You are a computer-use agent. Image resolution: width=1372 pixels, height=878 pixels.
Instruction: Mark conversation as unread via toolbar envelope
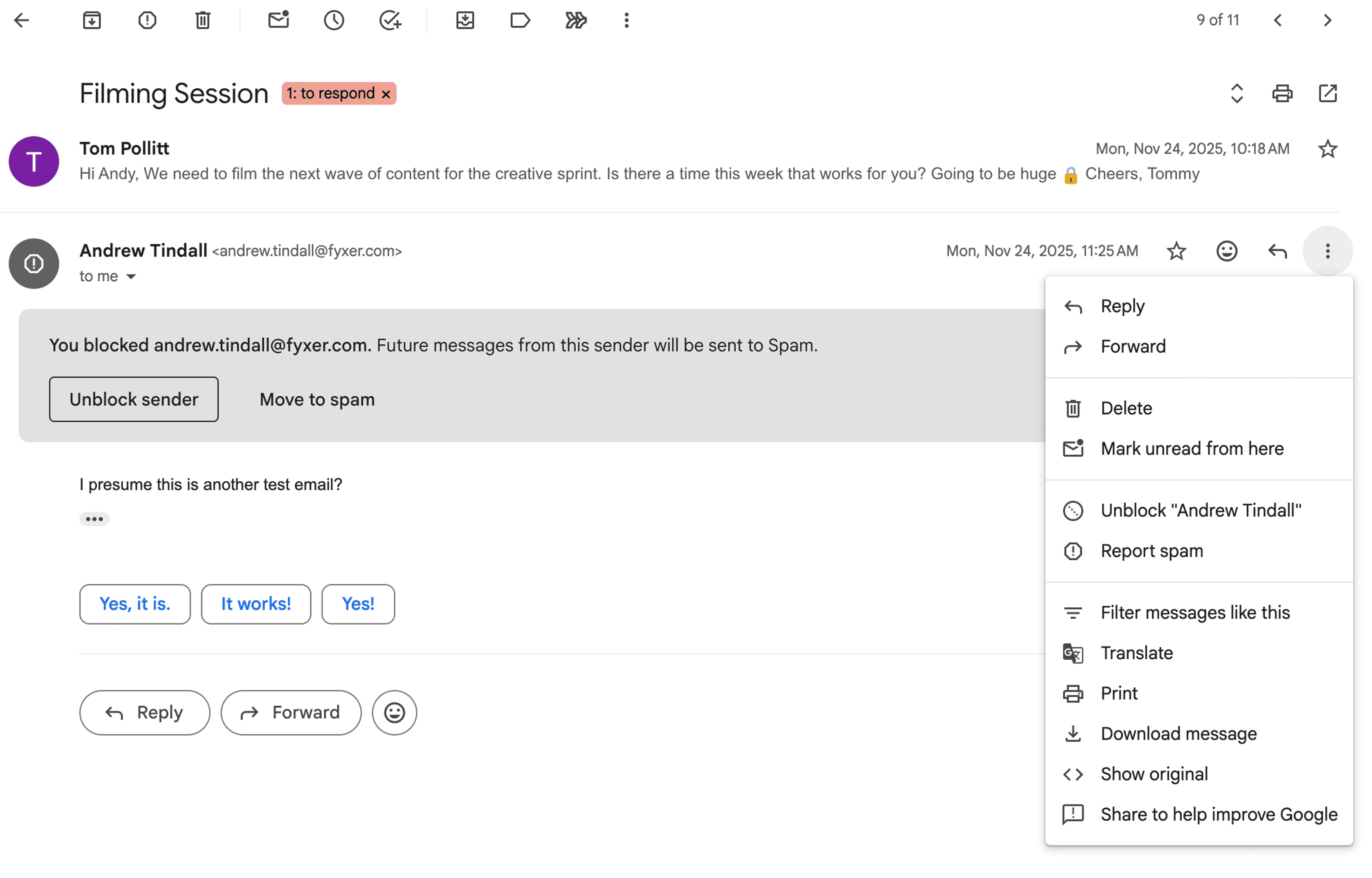pyautogui.click(x=279, y=20)
